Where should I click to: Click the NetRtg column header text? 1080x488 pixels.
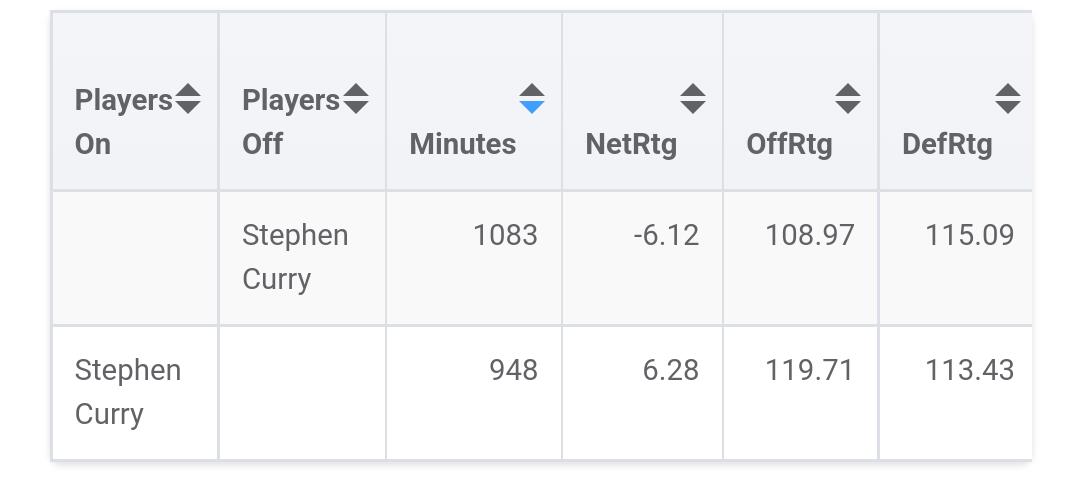(x=631, y=144)
